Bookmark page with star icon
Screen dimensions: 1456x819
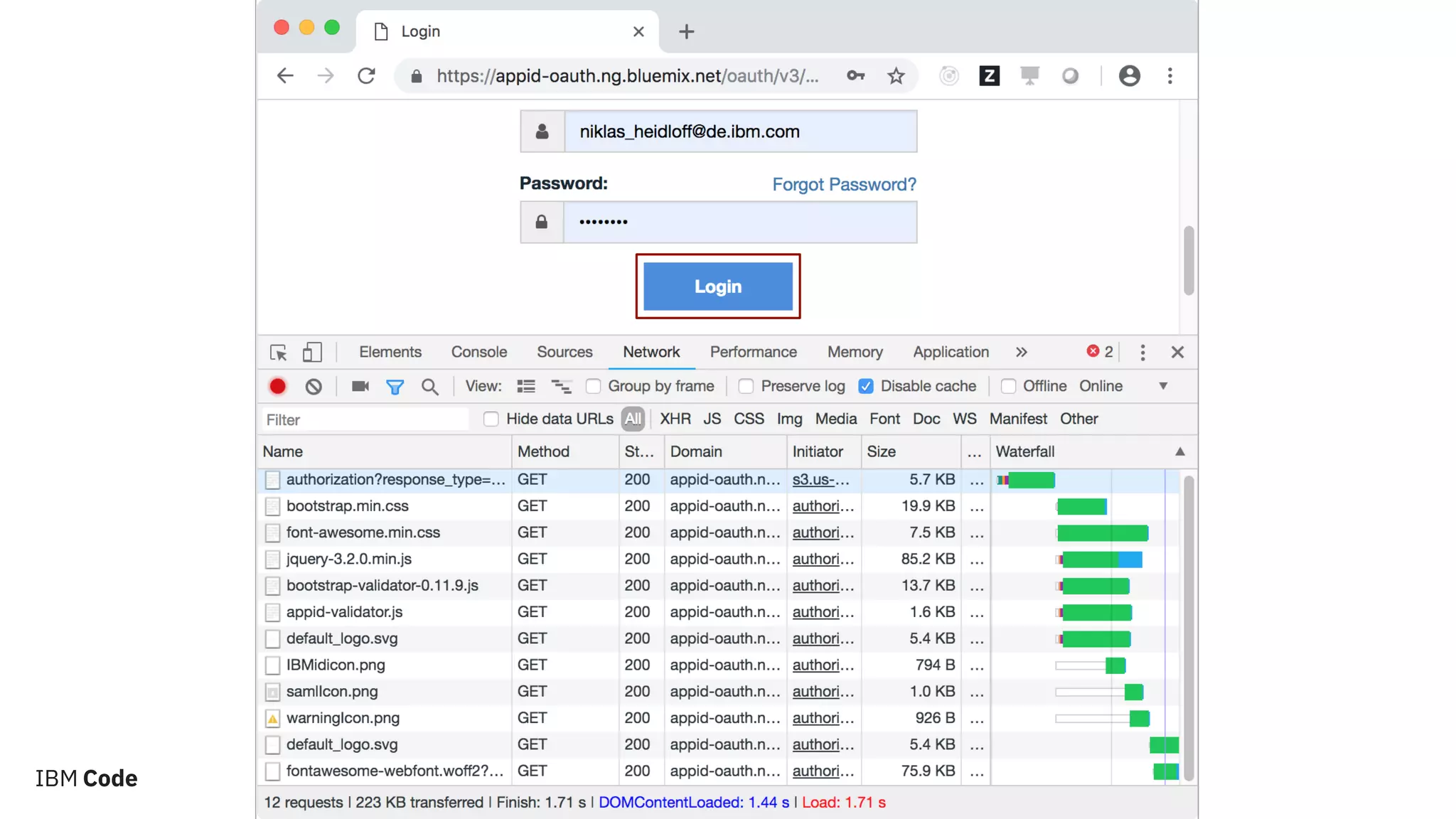tap(896, 76)
